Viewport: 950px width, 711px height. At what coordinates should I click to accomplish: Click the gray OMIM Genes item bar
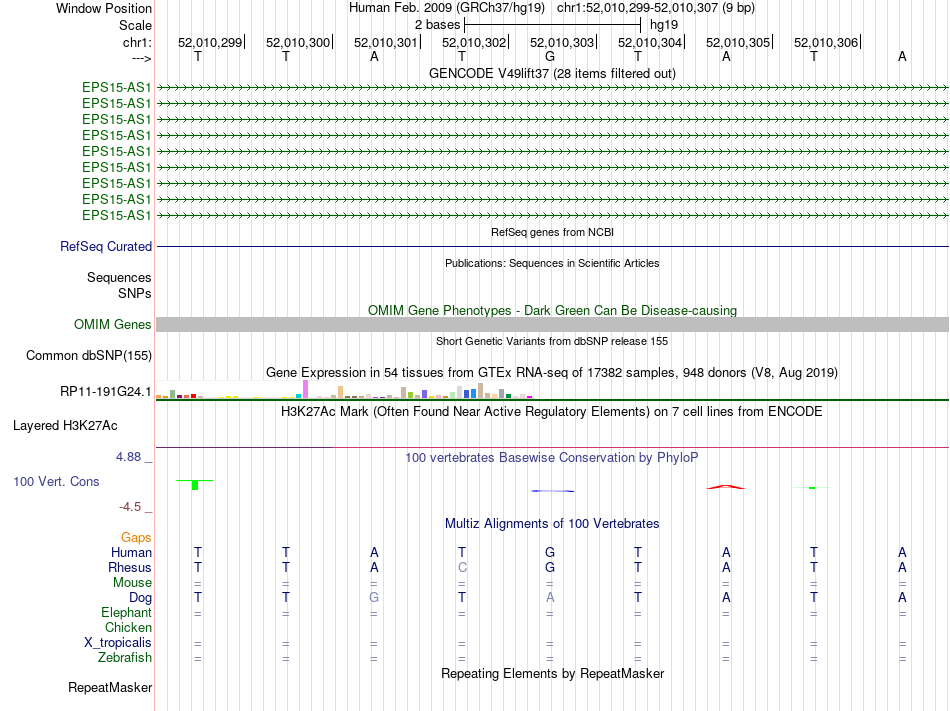552,325
